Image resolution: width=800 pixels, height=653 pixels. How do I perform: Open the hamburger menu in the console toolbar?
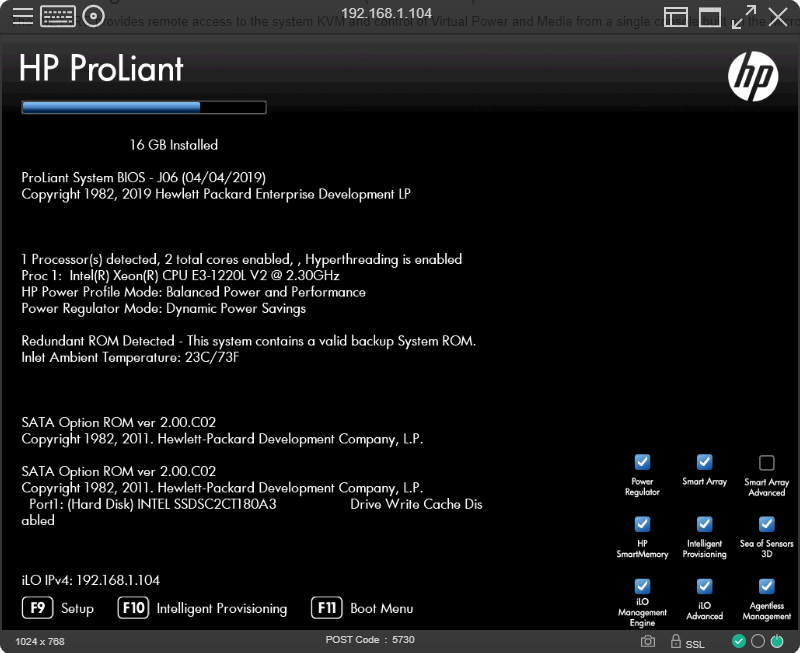(x=22, y=16)
